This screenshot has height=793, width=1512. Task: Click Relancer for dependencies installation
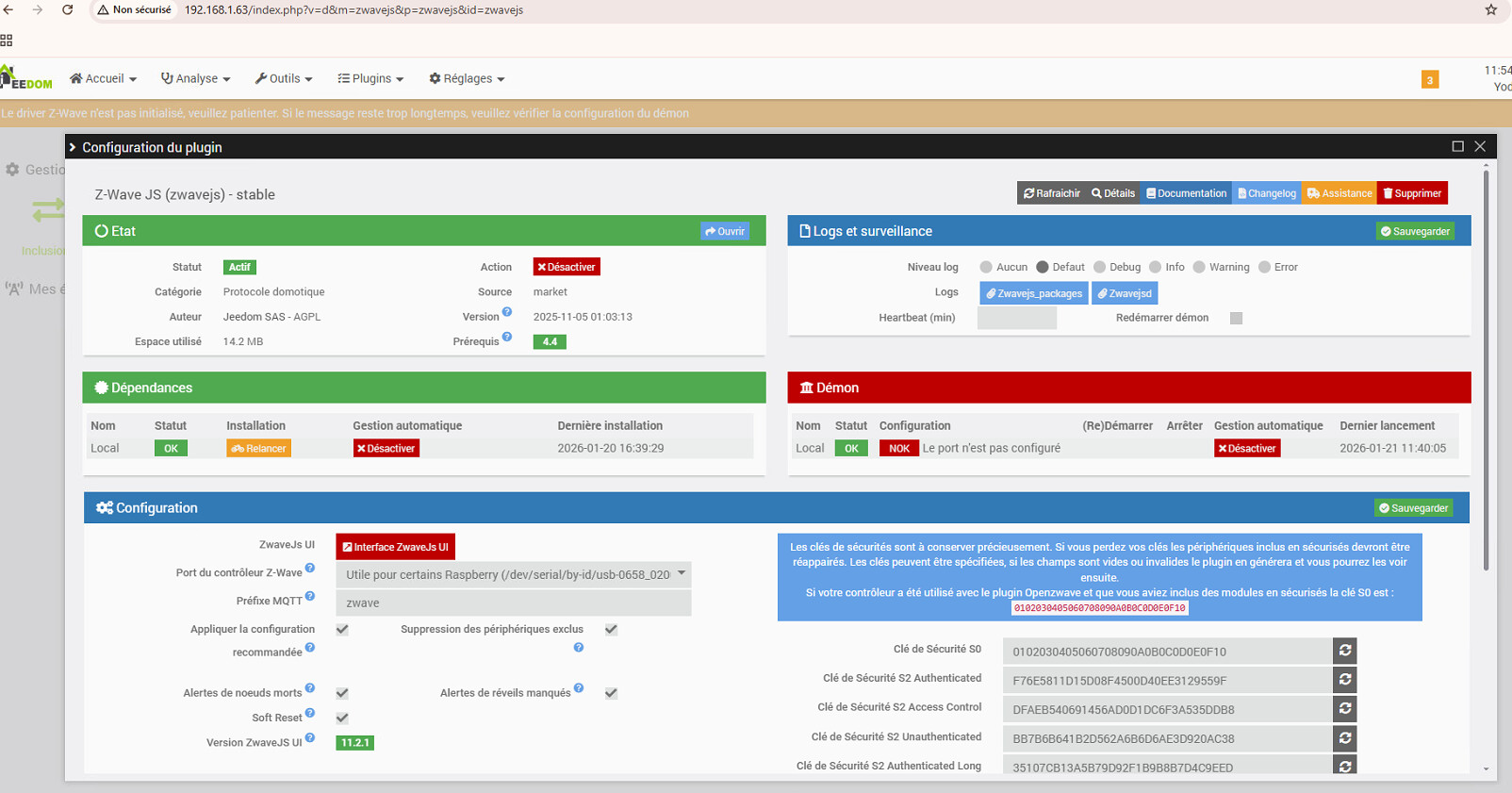258,448
